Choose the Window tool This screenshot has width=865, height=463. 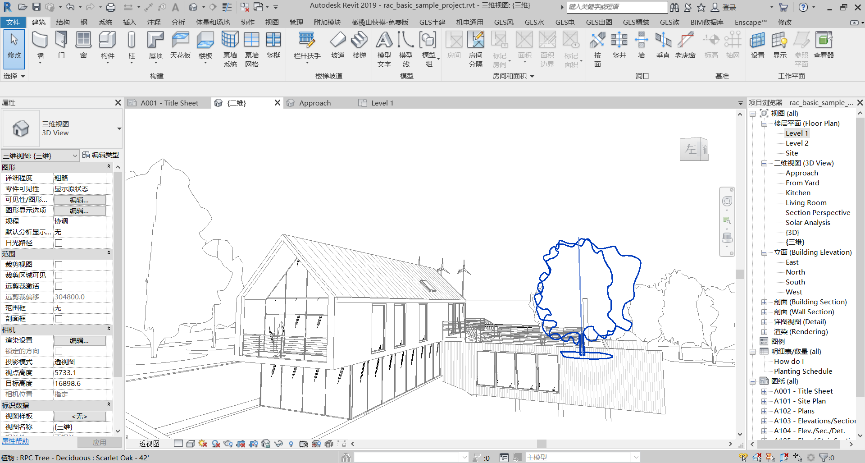tap(83, 45)
